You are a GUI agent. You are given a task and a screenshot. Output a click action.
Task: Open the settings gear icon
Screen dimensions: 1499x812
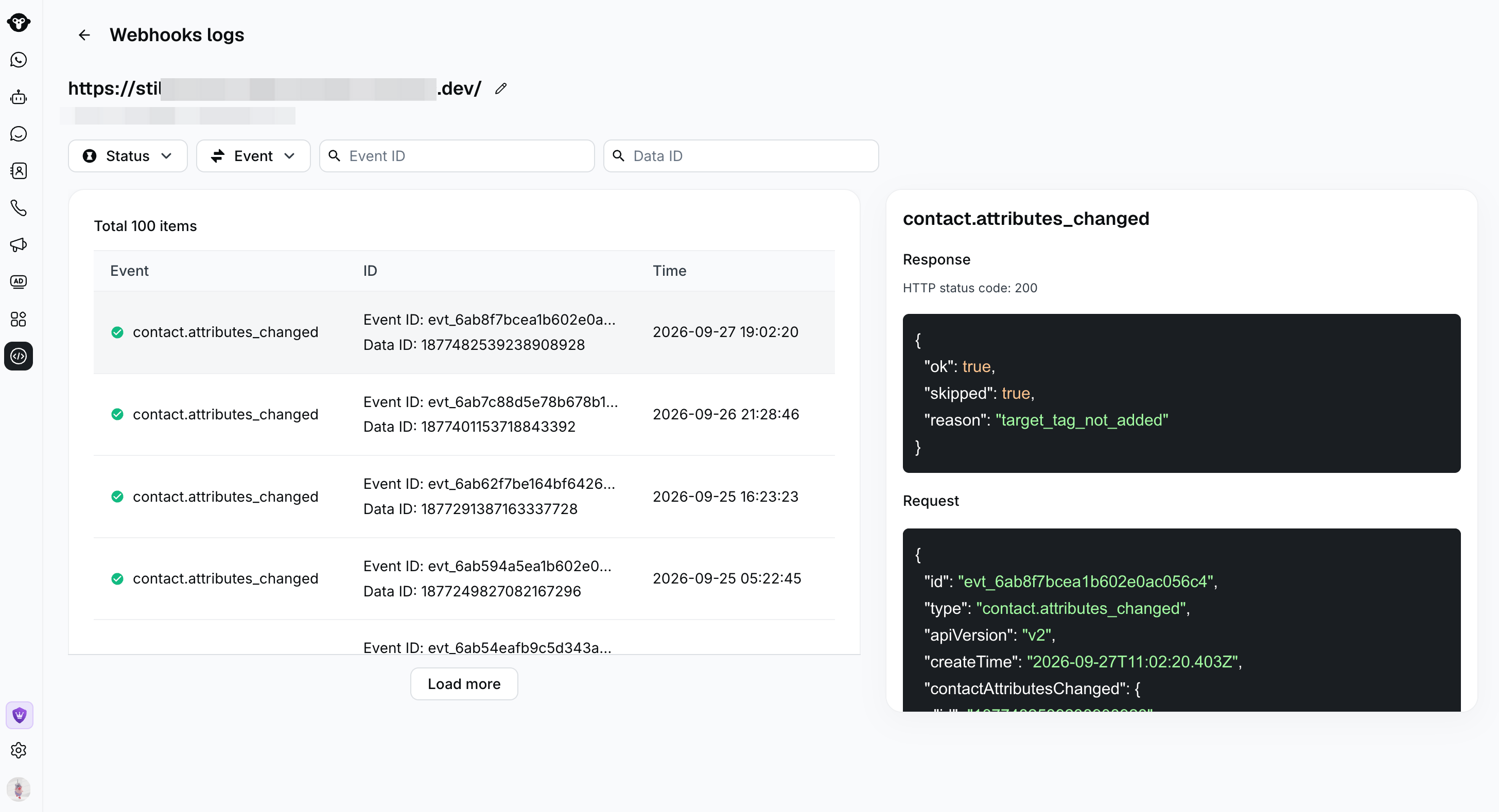pos(19,750)
